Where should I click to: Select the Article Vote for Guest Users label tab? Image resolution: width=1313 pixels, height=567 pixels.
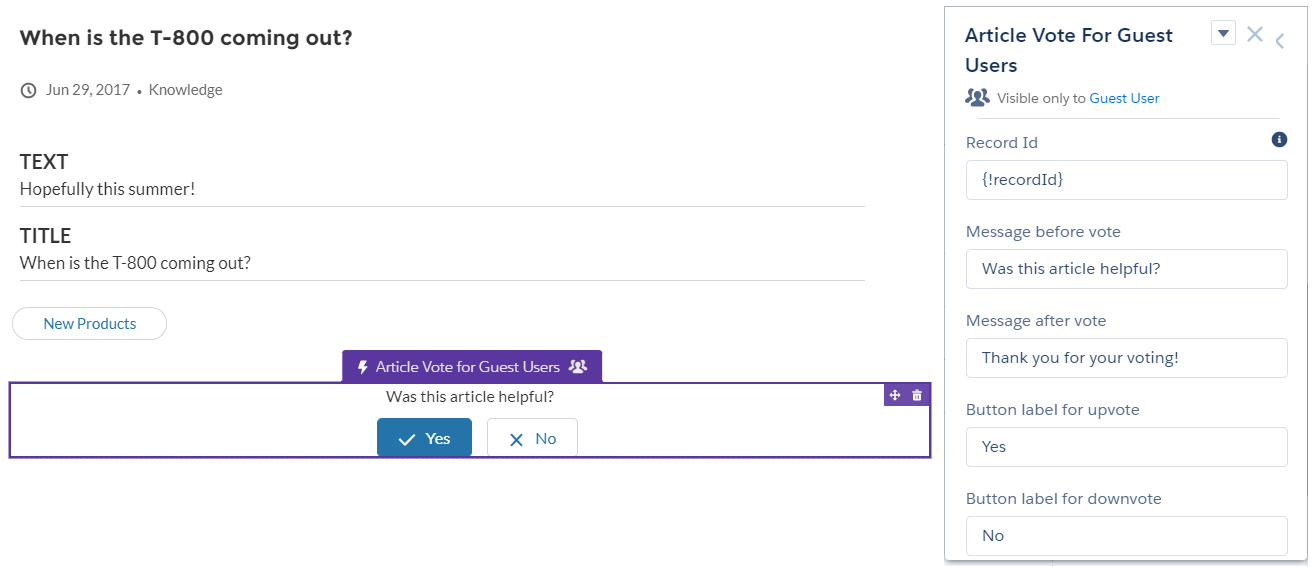tap(472, 366)
